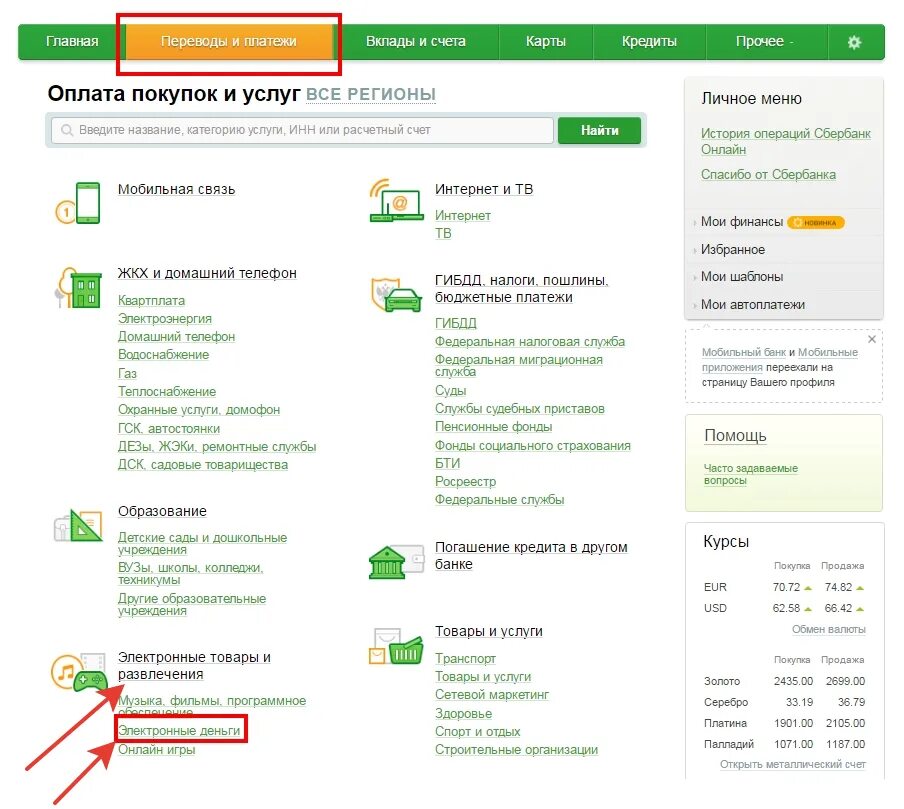This screenshot has width=904, height=809.
Task: Click the service search input field
Action: pyautogui.click(x=302, y=130)
